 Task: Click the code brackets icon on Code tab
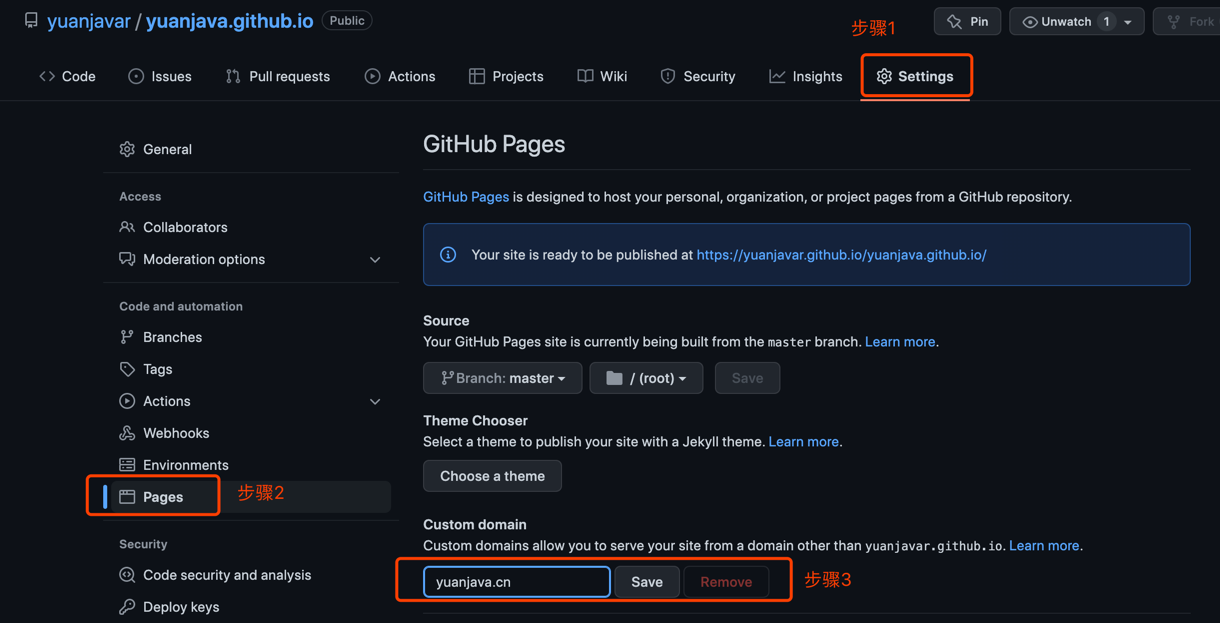pos(47,76)
